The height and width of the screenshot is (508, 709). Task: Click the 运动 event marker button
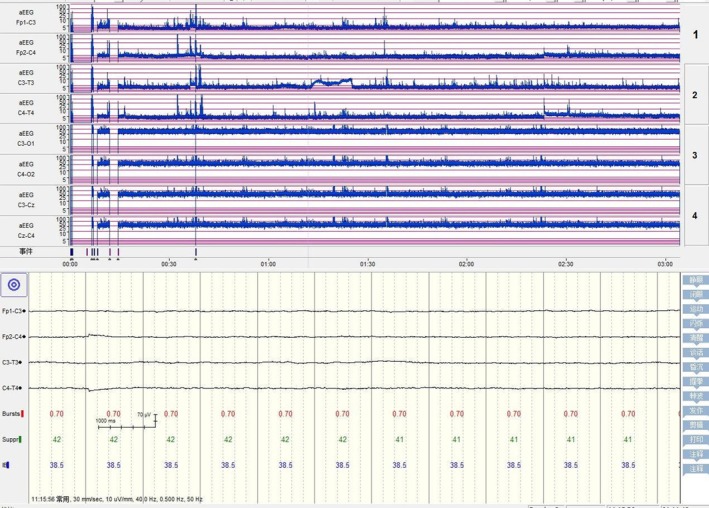coord(696,309)
